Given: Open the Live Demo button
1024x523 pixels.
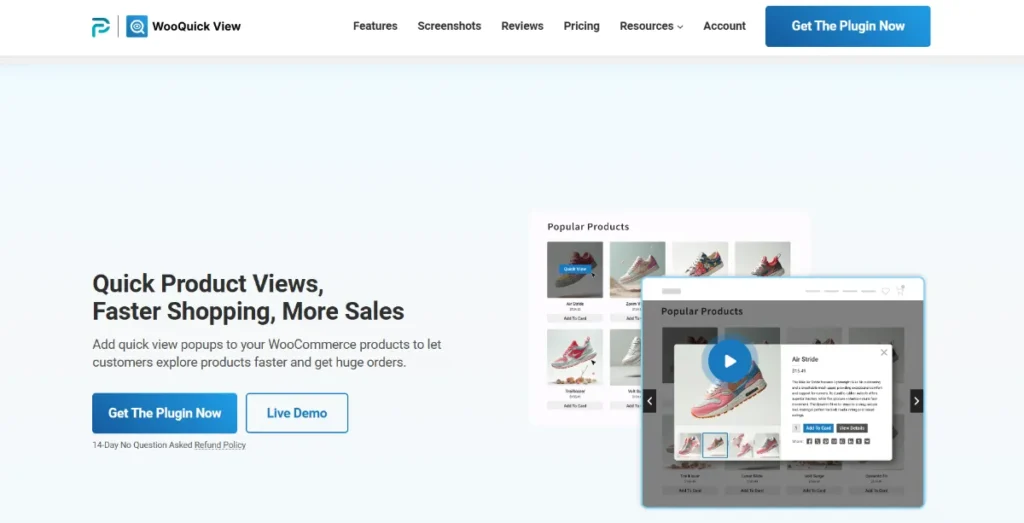Looking at the screenshot, I should coord(296,413).
